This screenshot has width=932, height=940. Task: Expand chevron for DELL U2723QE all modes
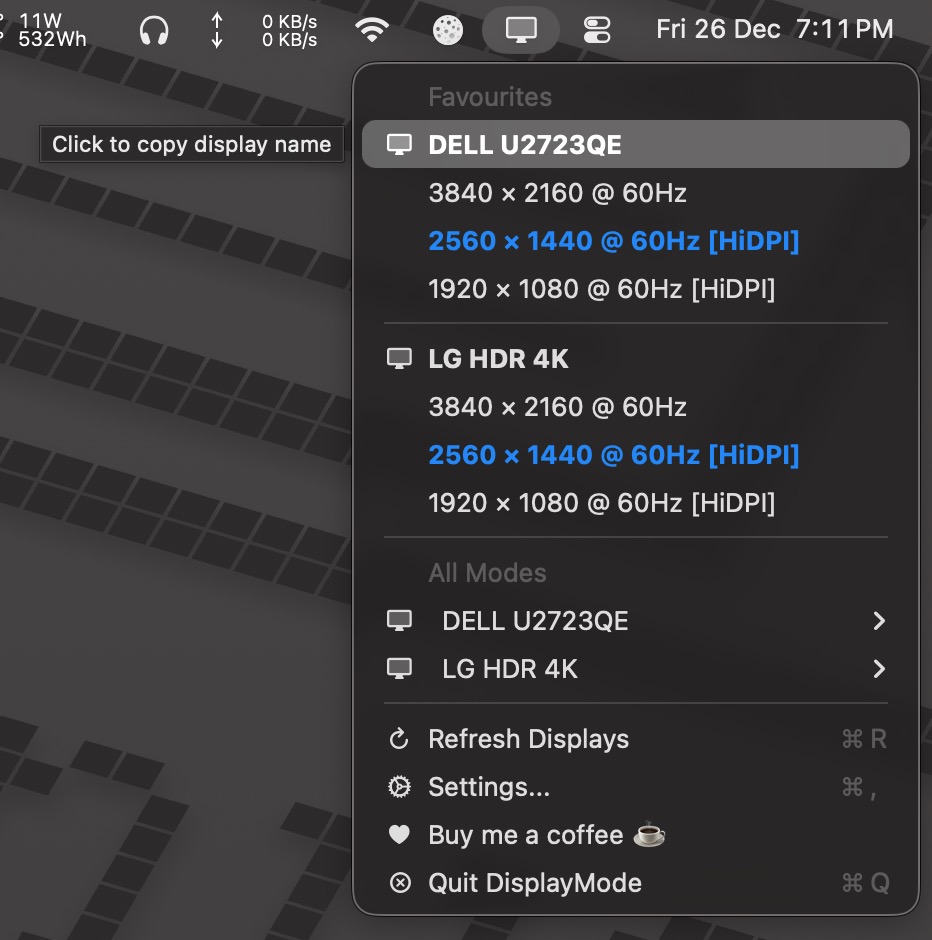[x=879, y=621]
